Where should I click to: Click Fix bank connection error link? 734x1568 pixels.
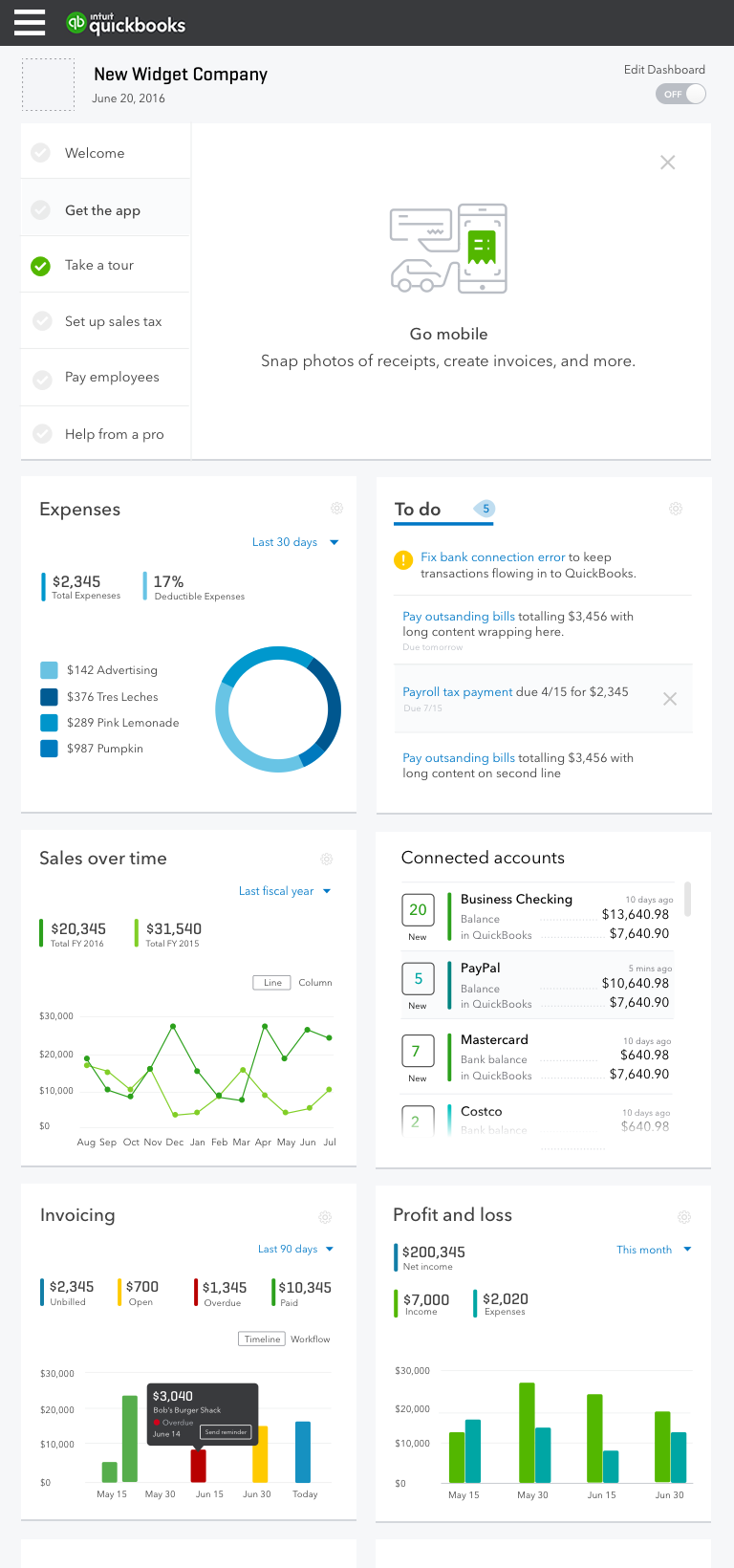493,557
